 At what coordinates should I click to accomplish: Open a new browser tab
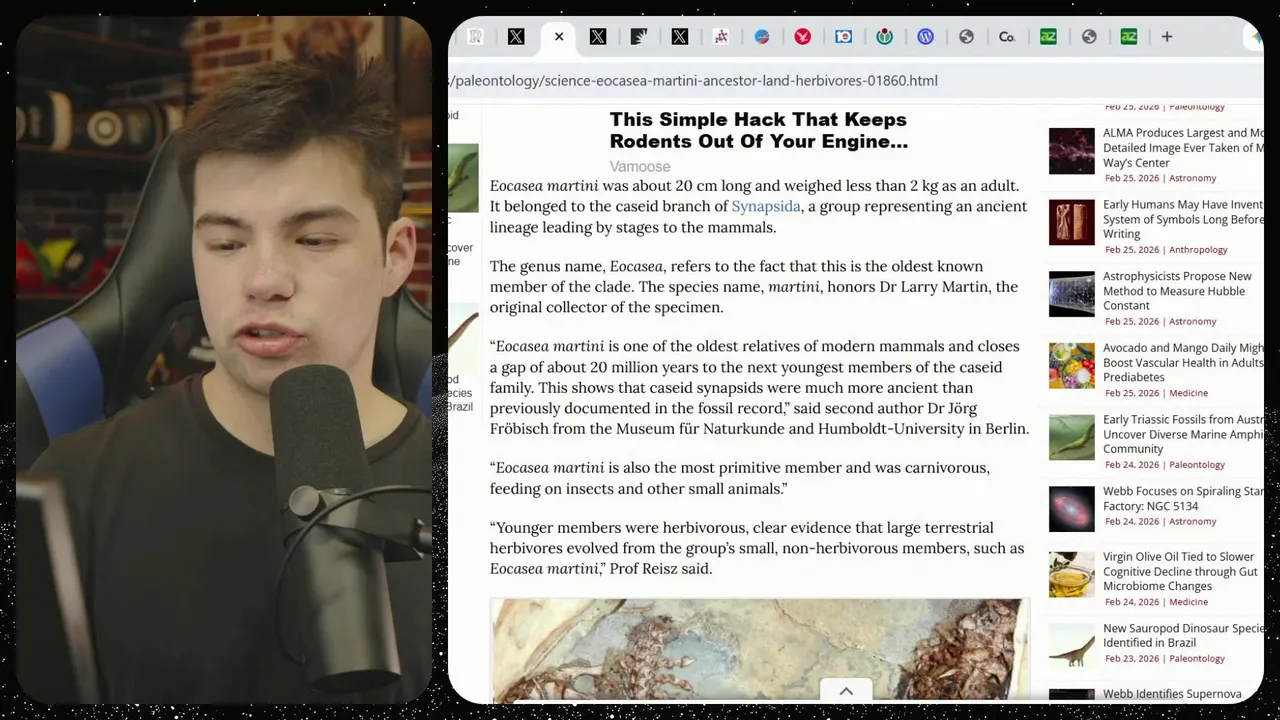(x=1166, y=37)
